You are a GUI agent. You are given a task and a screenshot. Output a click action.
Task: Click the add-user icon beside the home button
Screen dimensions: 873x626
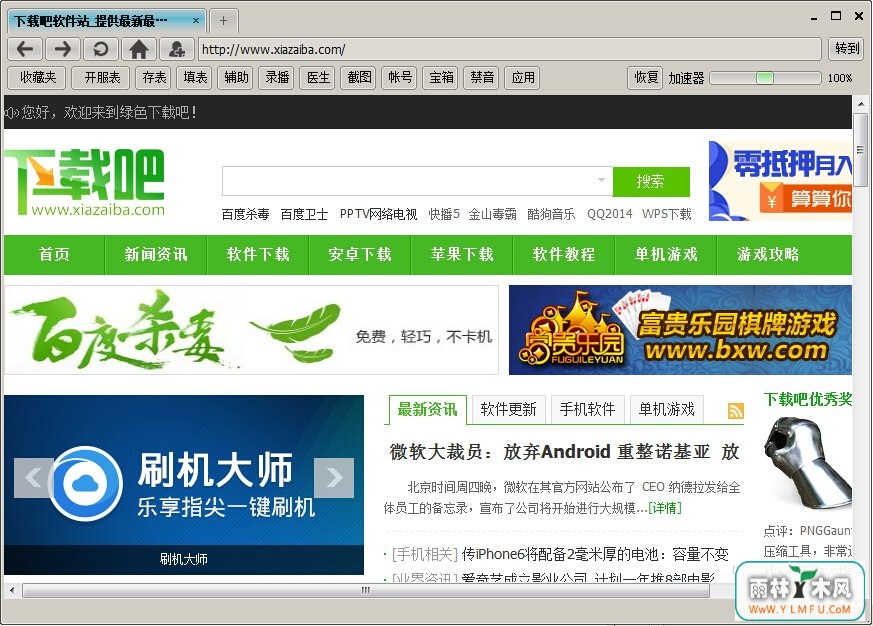click(x=176, y=49)
